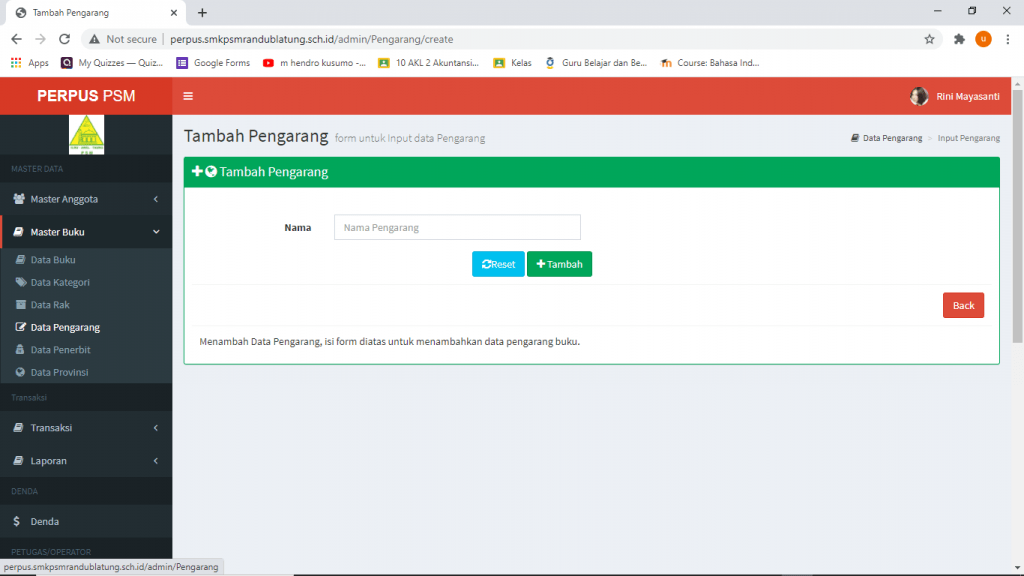
Task: Toggle the sidebar hamburger menu icon
Action: [x=188, y=96]
